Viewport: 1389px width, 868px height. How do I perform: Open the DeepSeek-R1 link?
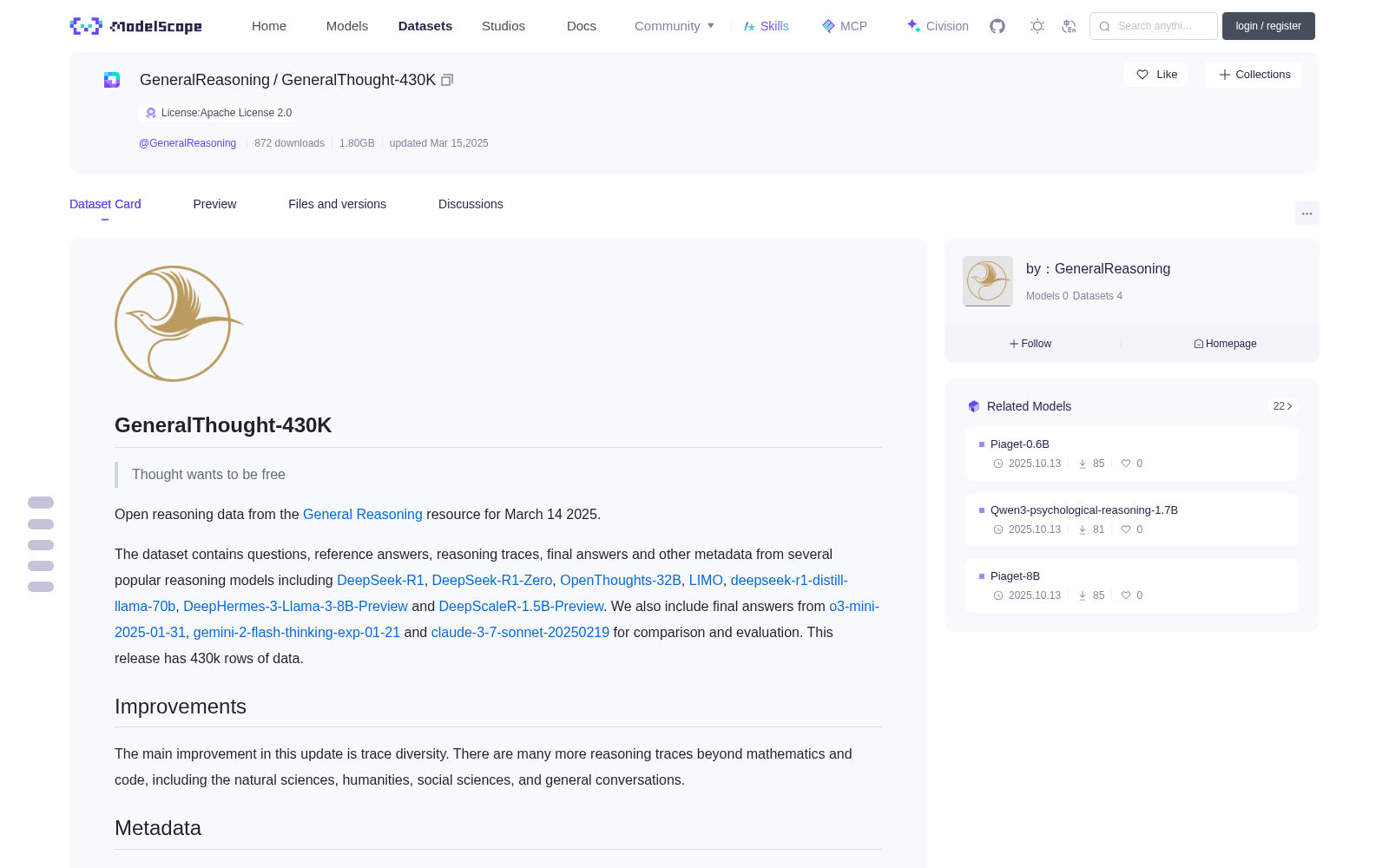(x=380, y=580)
